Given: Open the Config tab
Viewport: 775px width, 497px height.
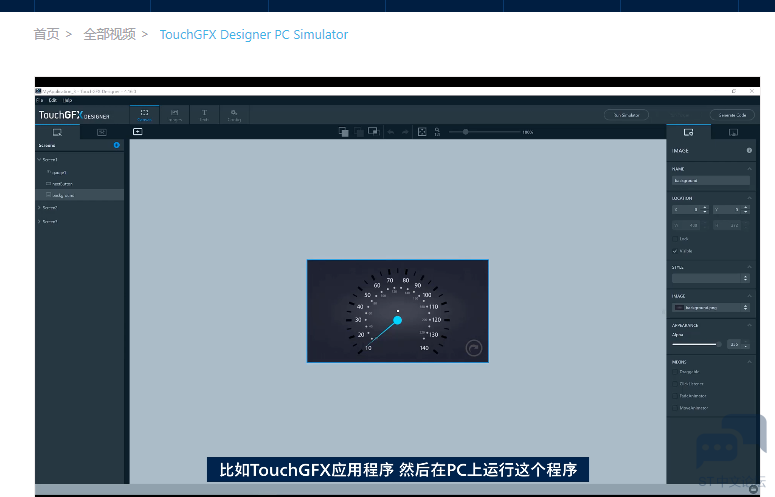Looking at the screenshot, I should tap(234, 115).
